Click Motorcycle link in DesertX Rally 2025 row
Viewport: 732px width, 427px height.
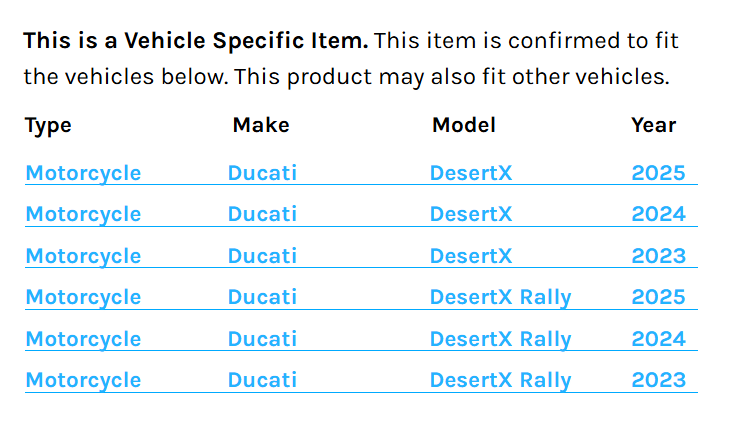click(x=83, y=297)
